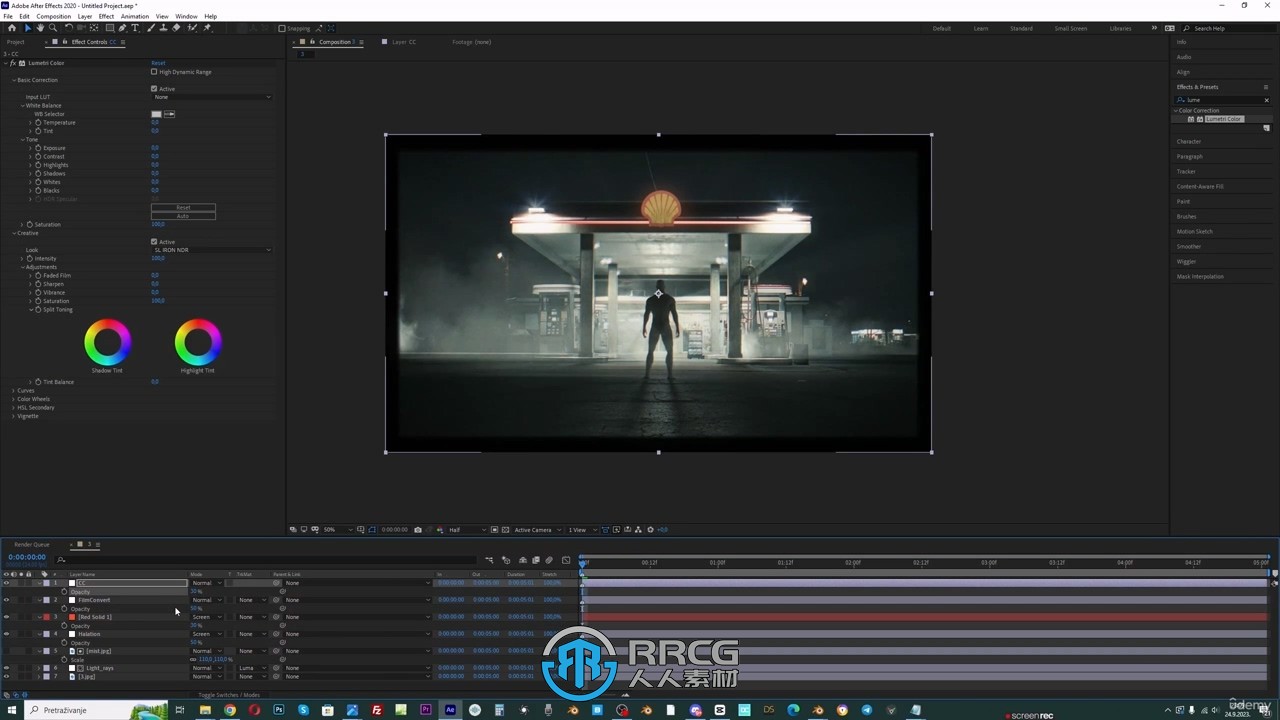Toggle High Dynamic Range checkbox
1280x720 pixels.
click(154, 72)
